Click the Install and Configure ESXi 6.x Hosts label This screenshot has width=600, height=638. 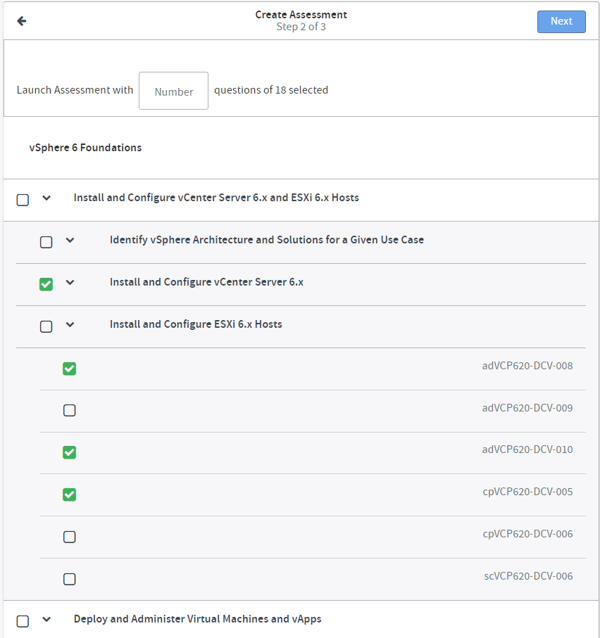196,324
